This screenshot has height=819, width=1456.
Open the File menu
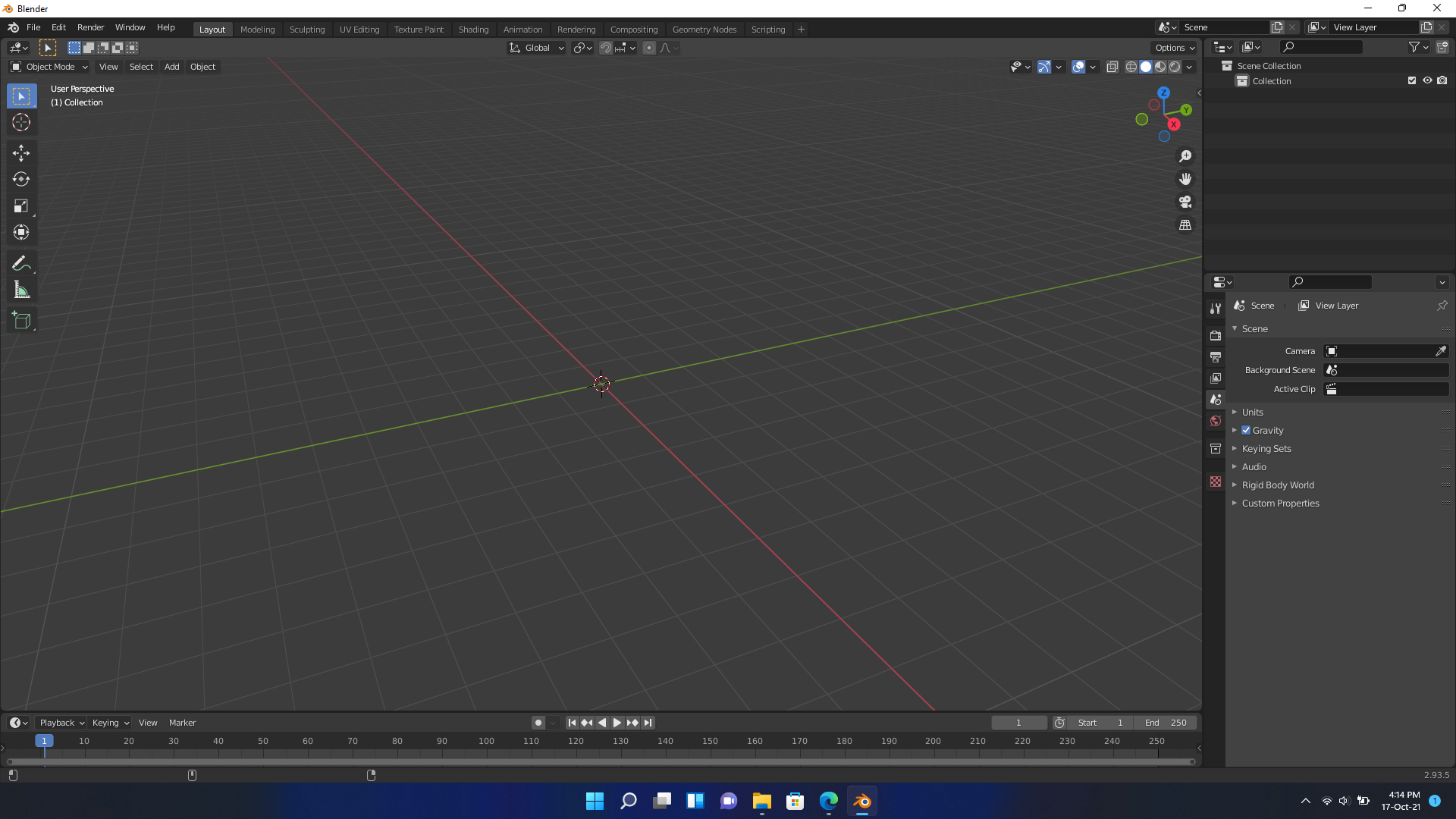(x=33, y=27)
